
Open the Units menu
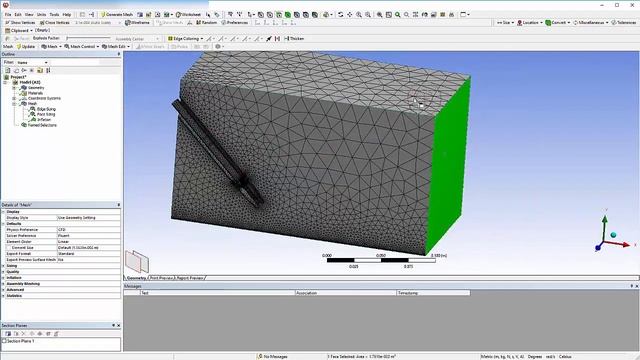coord(41,14)
